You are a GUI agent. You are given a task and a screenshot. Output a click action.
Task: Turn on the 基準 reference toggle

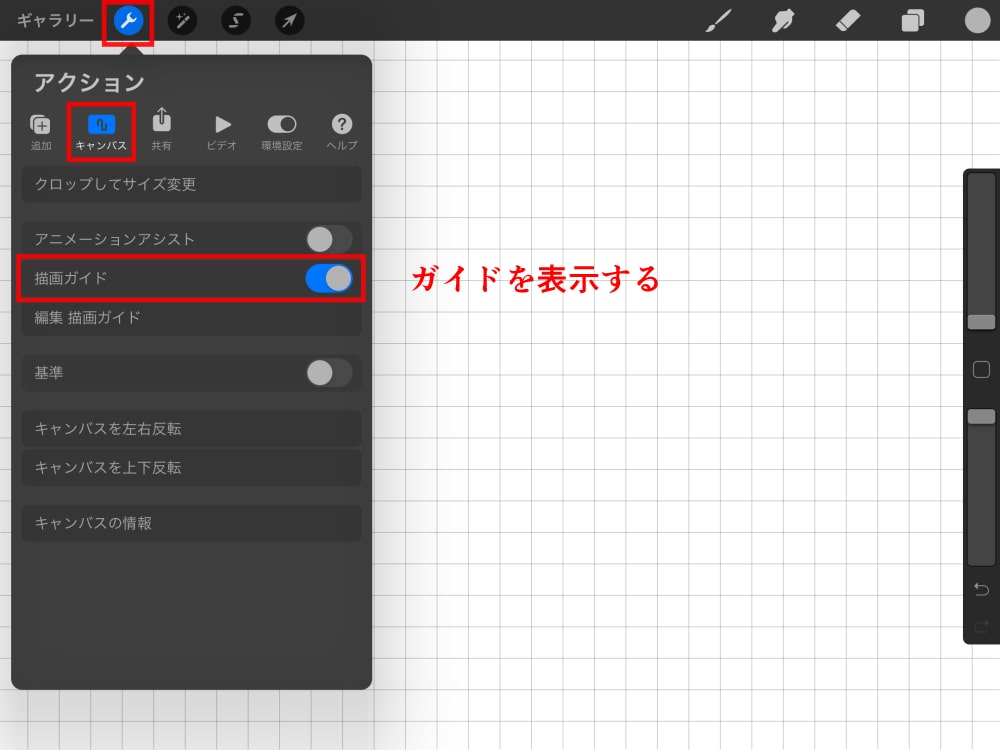point(328,373)
